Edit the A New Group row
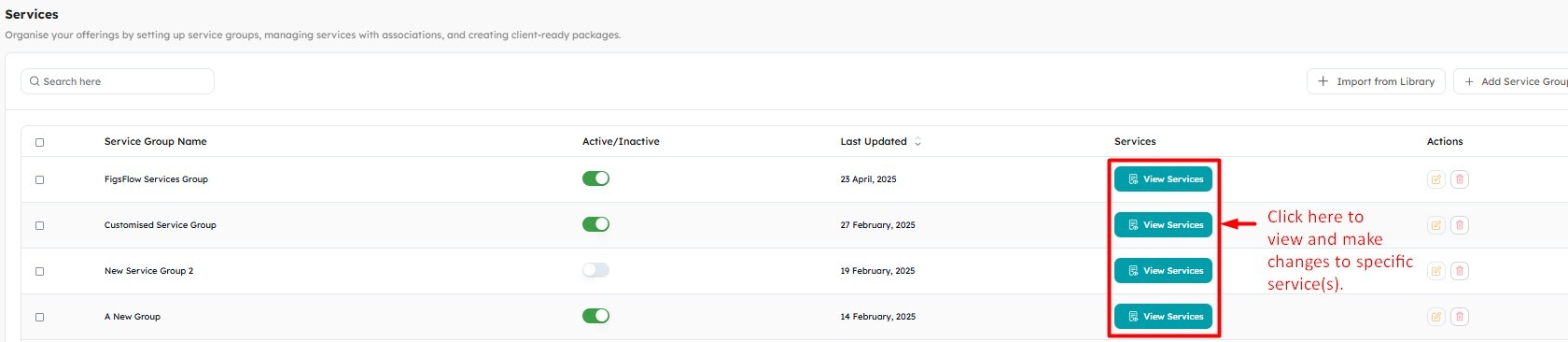The width and height of the screenshot is (1568, 342). pyautogui.click(x=1435, y=317)
